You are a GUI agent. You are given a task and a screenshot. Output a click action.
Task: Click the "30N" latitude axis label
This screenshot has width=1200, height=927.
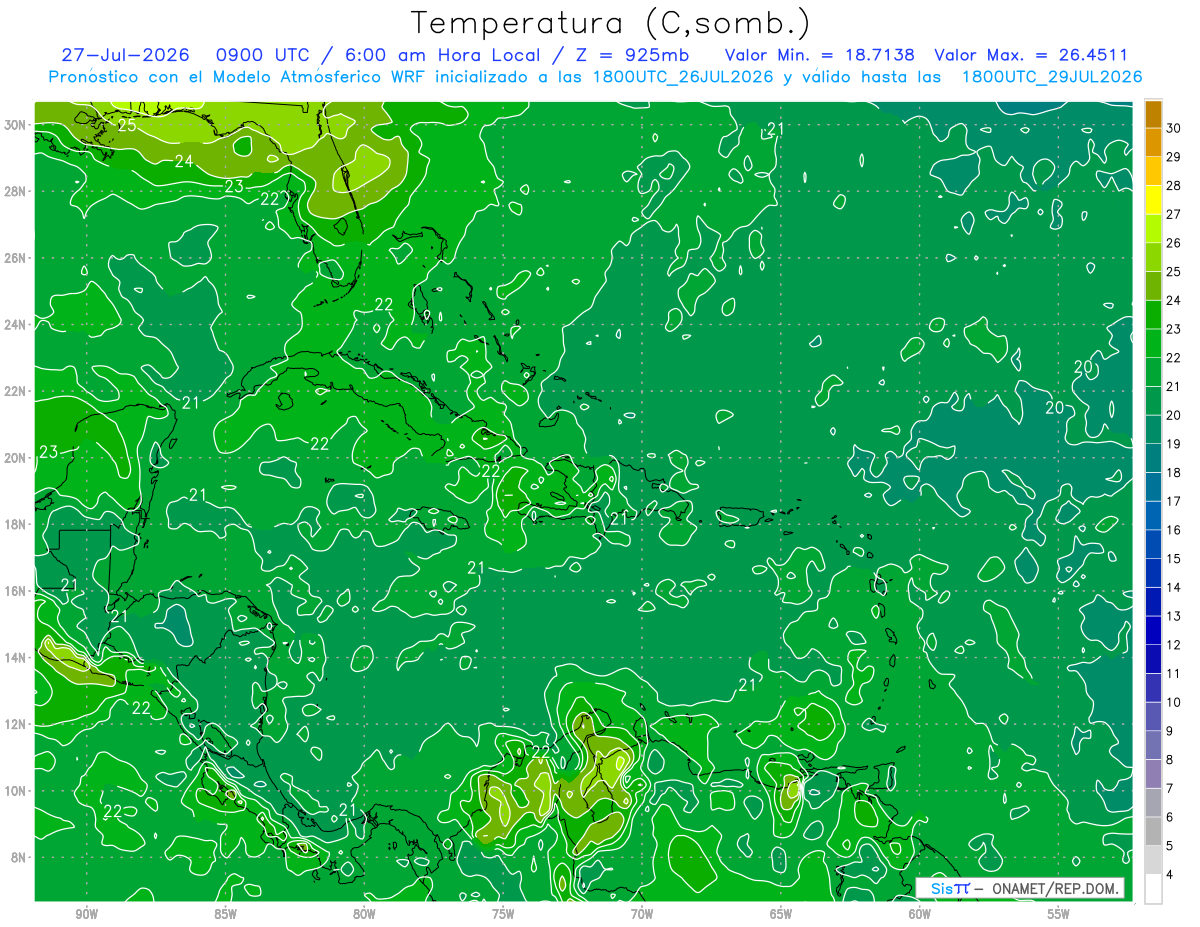click(16, 125)
